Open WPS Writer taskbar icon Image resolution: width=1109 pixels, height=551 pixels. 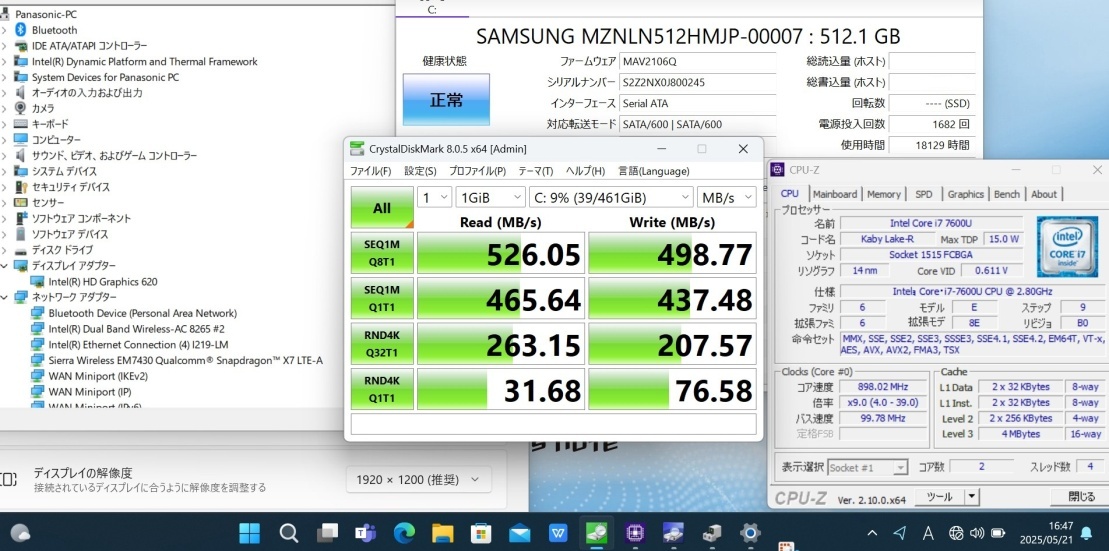pos(558,533)
